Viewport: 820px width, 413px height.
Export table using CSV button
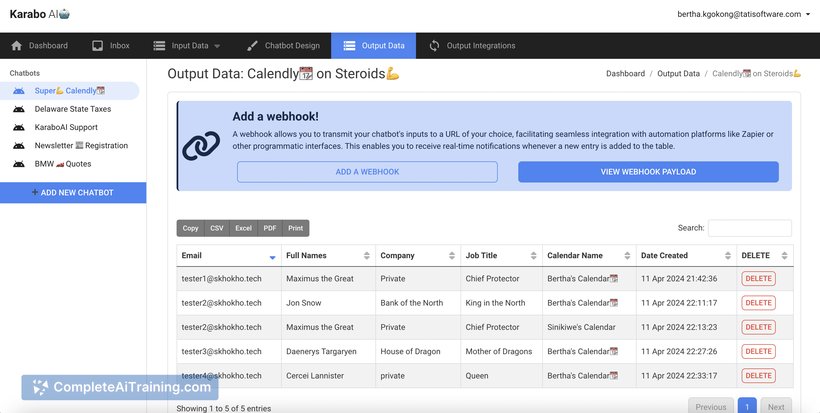tap(217, 228)
